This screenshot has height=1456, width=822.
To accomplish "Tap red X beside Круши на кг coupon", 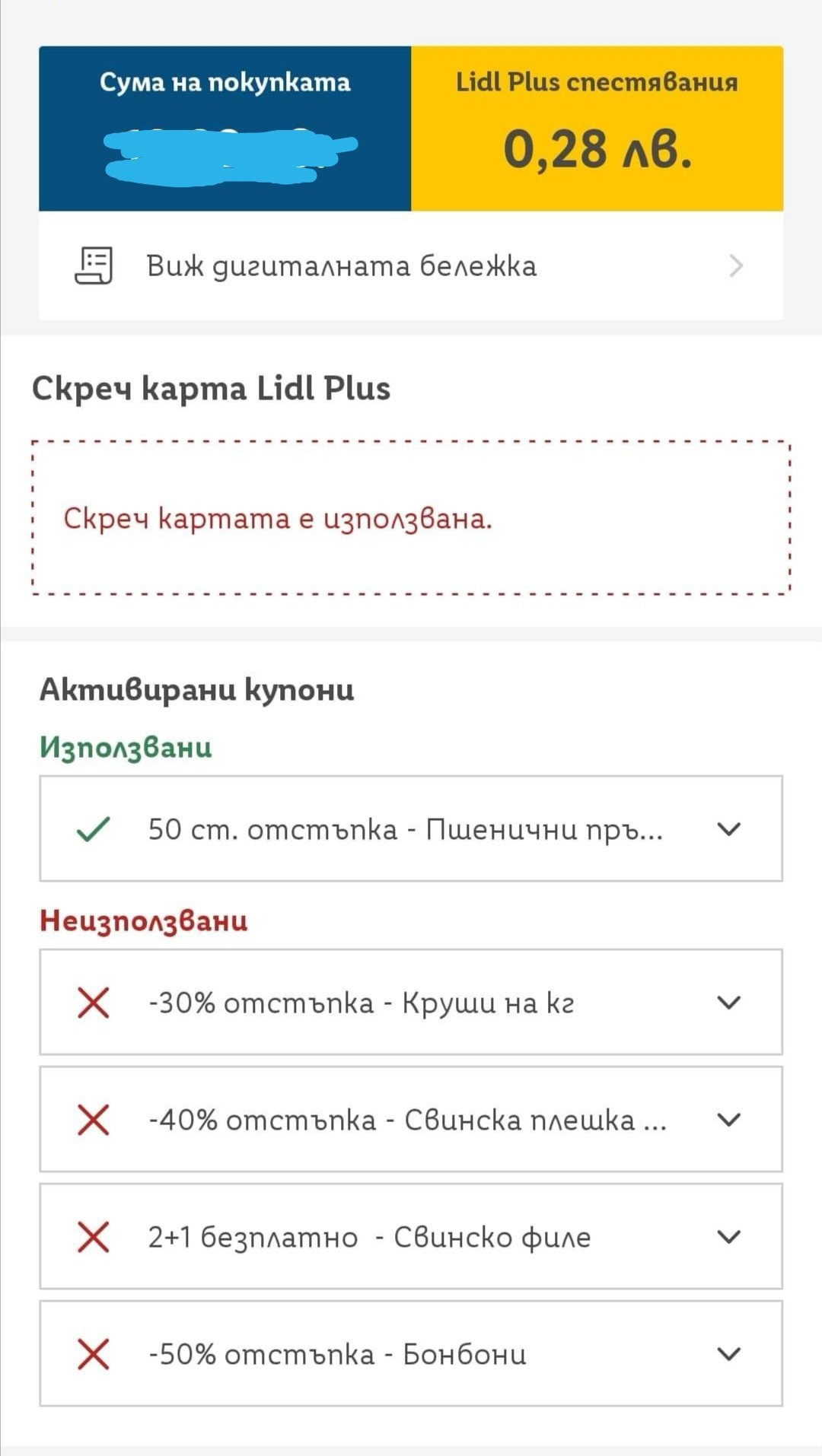I will pyautogui.click(x=93, y=1003).
